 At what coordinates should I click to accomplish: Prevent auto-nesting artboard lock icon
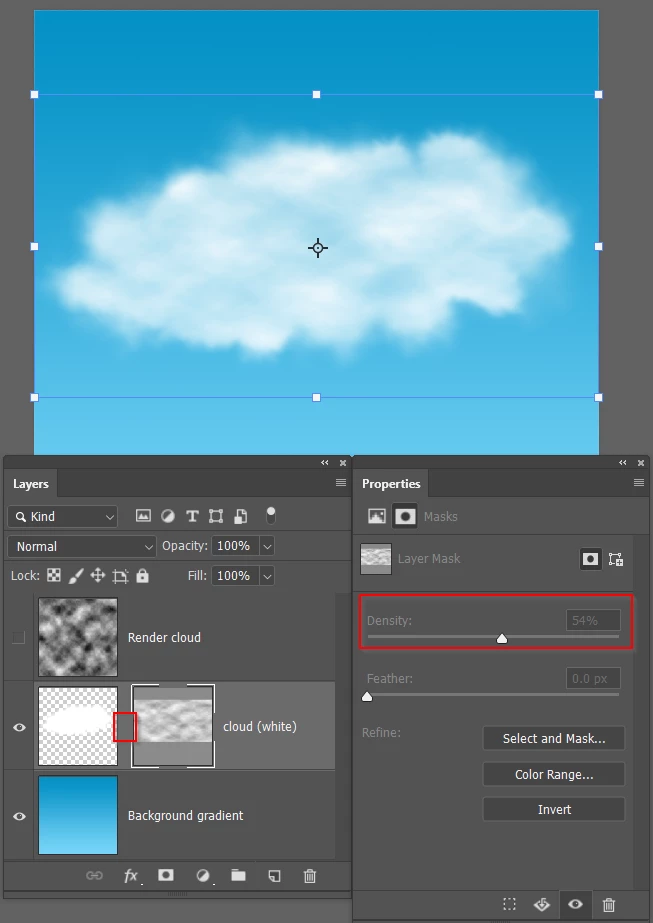(120, 576)
